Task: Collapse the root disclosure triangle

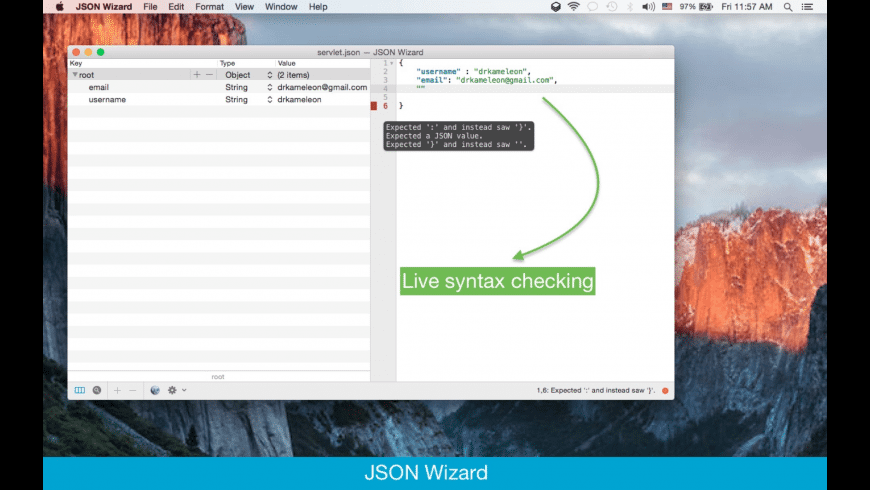Action: [74, 74]
